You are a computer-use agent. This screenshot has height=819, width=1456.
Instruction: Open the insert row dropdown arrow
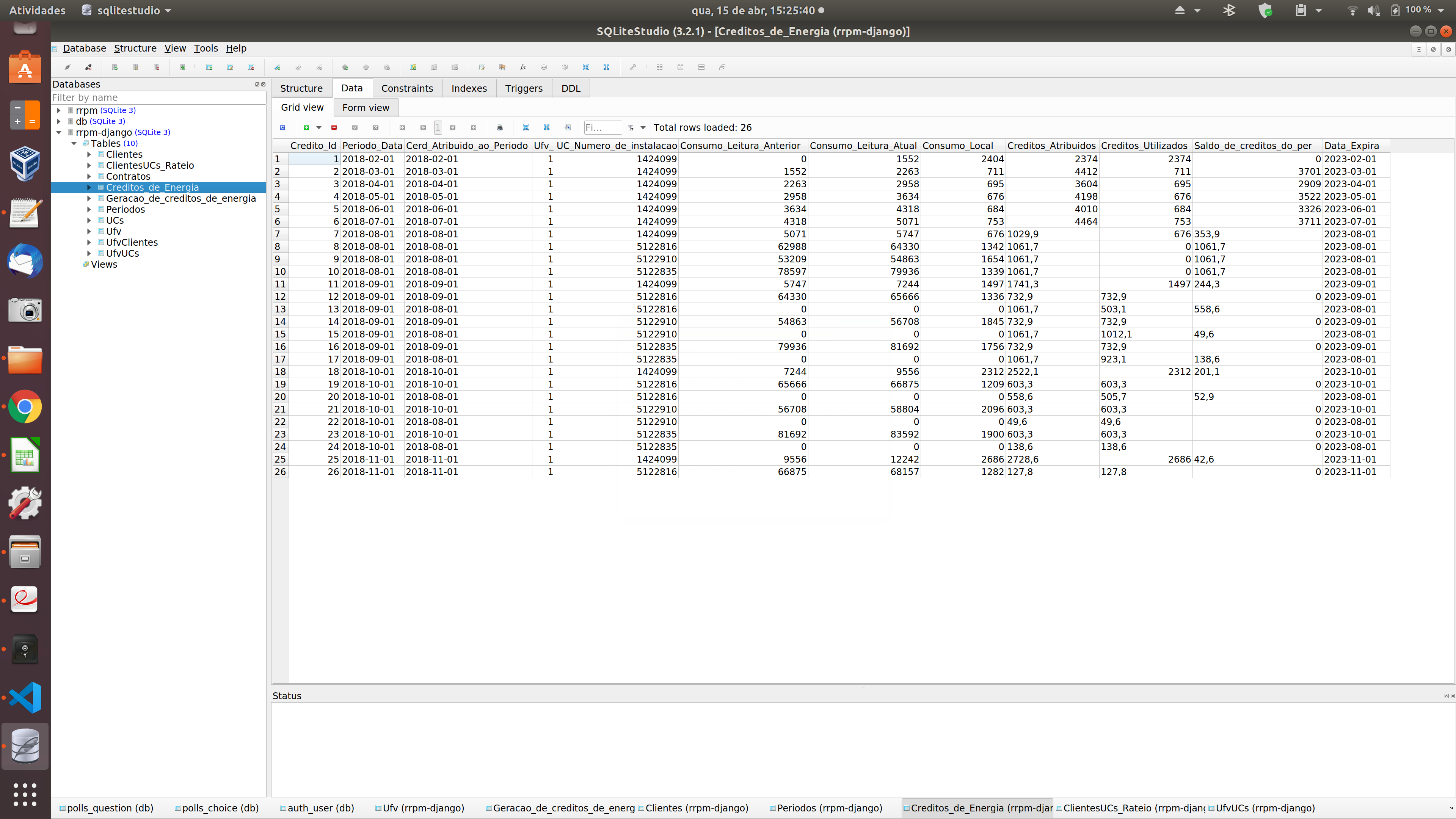click(x=319, y=128)
